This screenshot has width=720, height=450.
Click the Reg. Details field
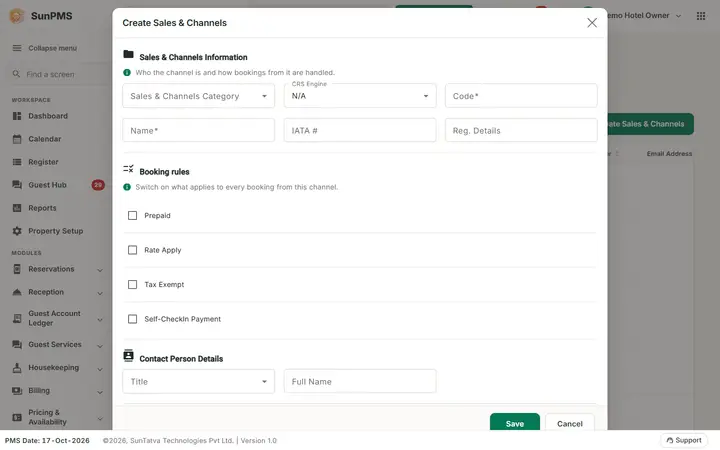[x=521, y=130]
